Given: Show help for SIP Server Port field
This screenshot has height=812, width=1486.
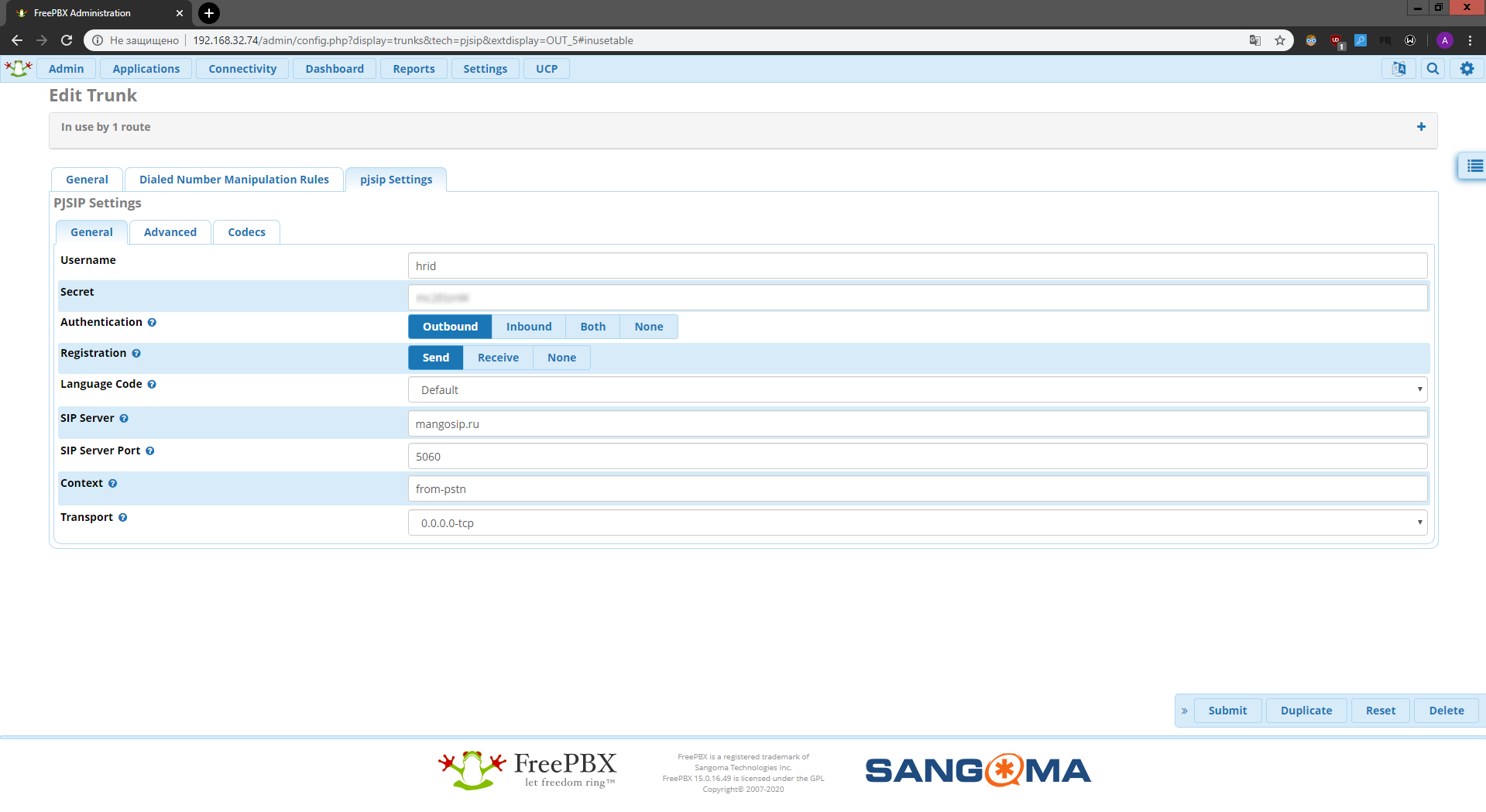Looking at the screenshot, I should coord(150,451).
